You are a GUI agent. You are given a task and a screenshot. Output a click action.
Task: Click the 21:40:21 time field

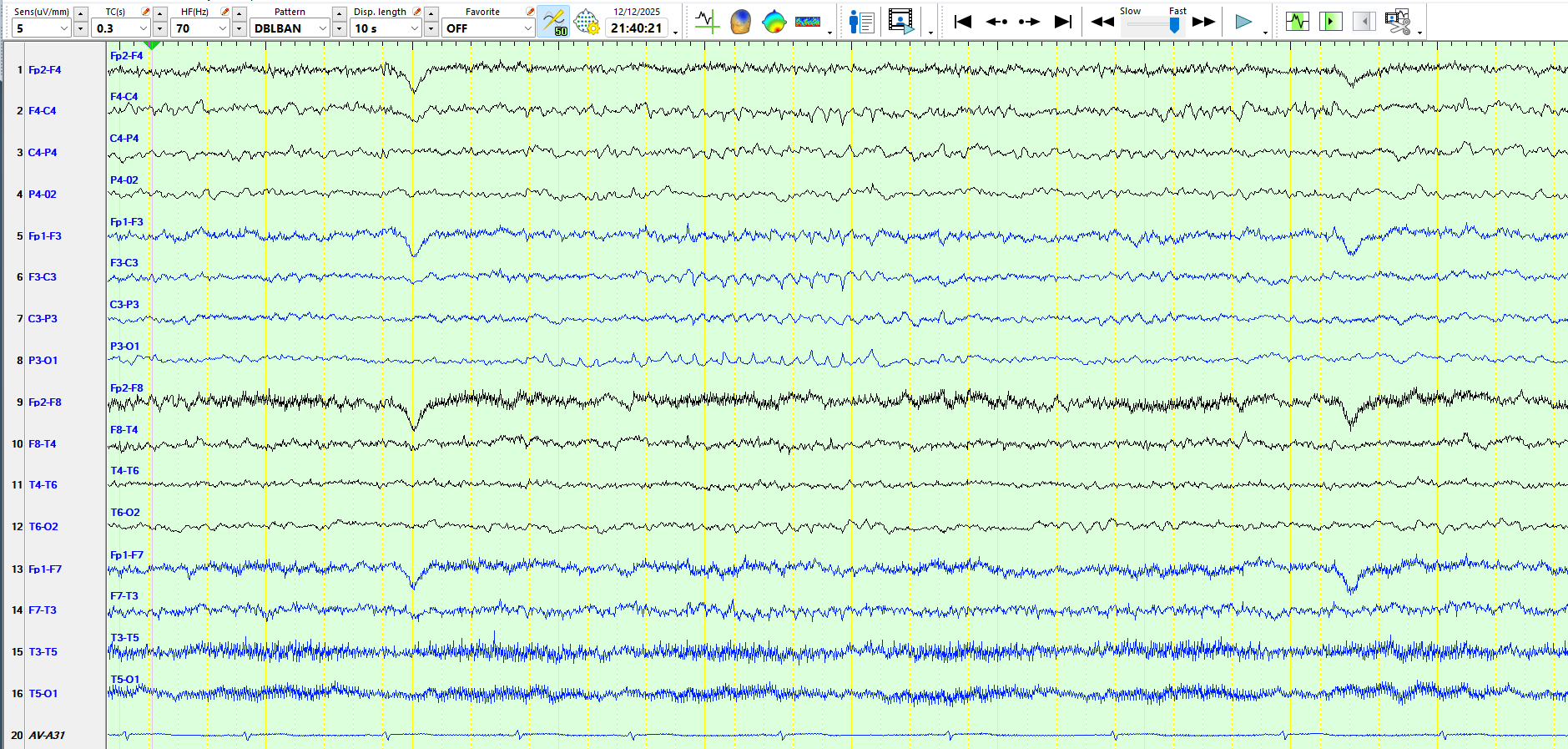click(637, 28)
